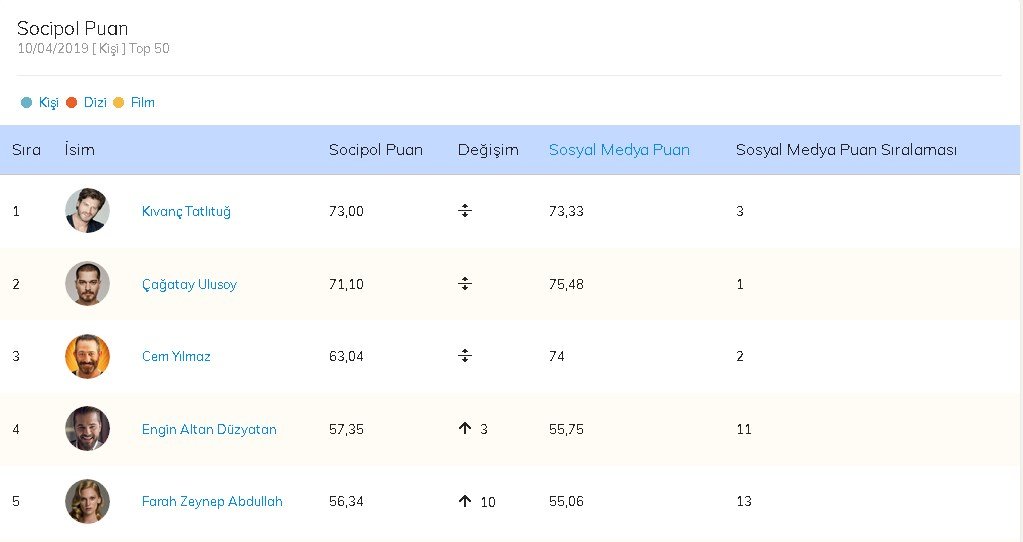Sort by Sosyal Medya Puan column
Image resolution: width=1023 pixels, height=542 pixels.
(x=619, y=150)
